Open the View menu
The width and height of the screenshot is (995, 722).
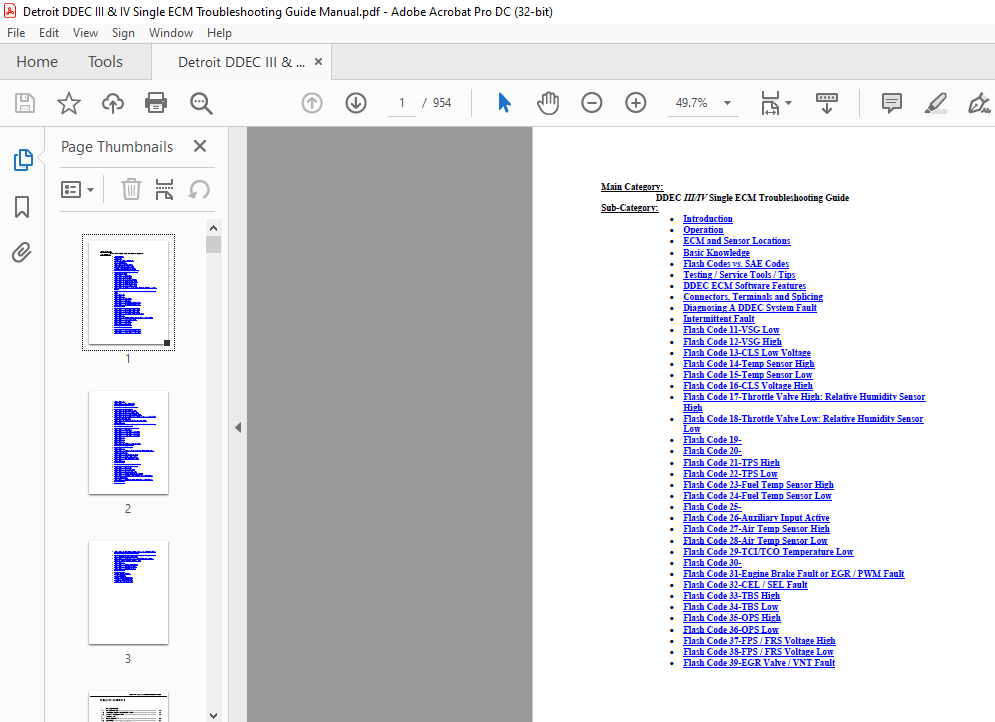pyautogui.click(x=85, y=33)
